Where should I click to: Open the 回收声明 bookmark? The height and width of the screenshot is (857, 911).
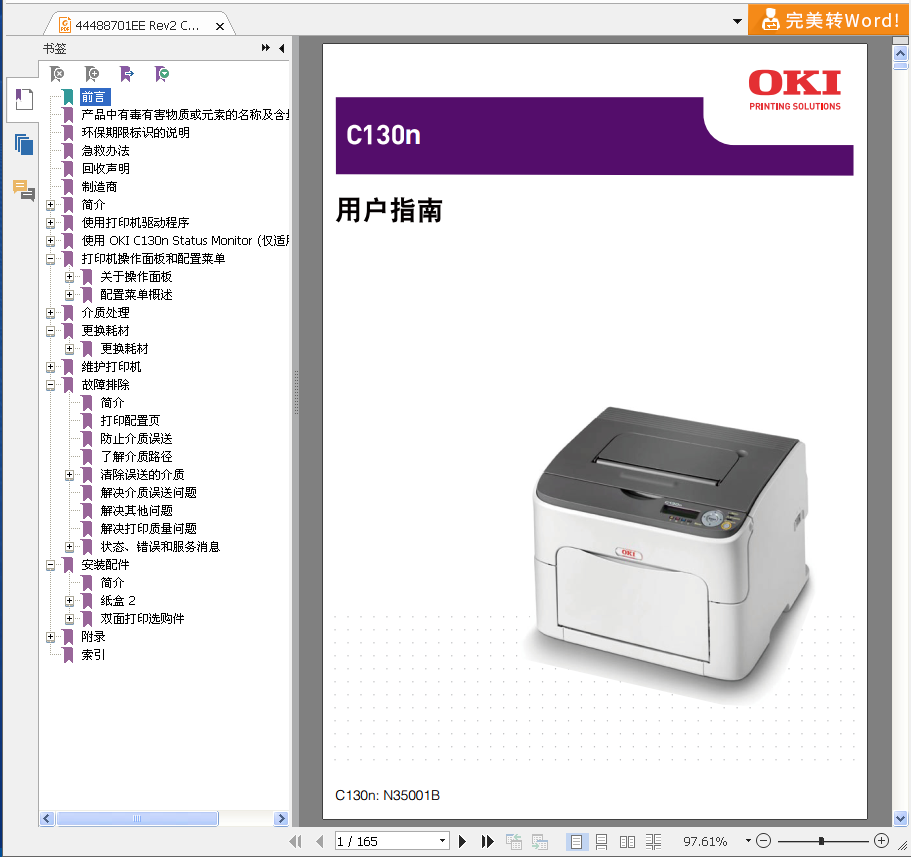(x=106, y=168)
